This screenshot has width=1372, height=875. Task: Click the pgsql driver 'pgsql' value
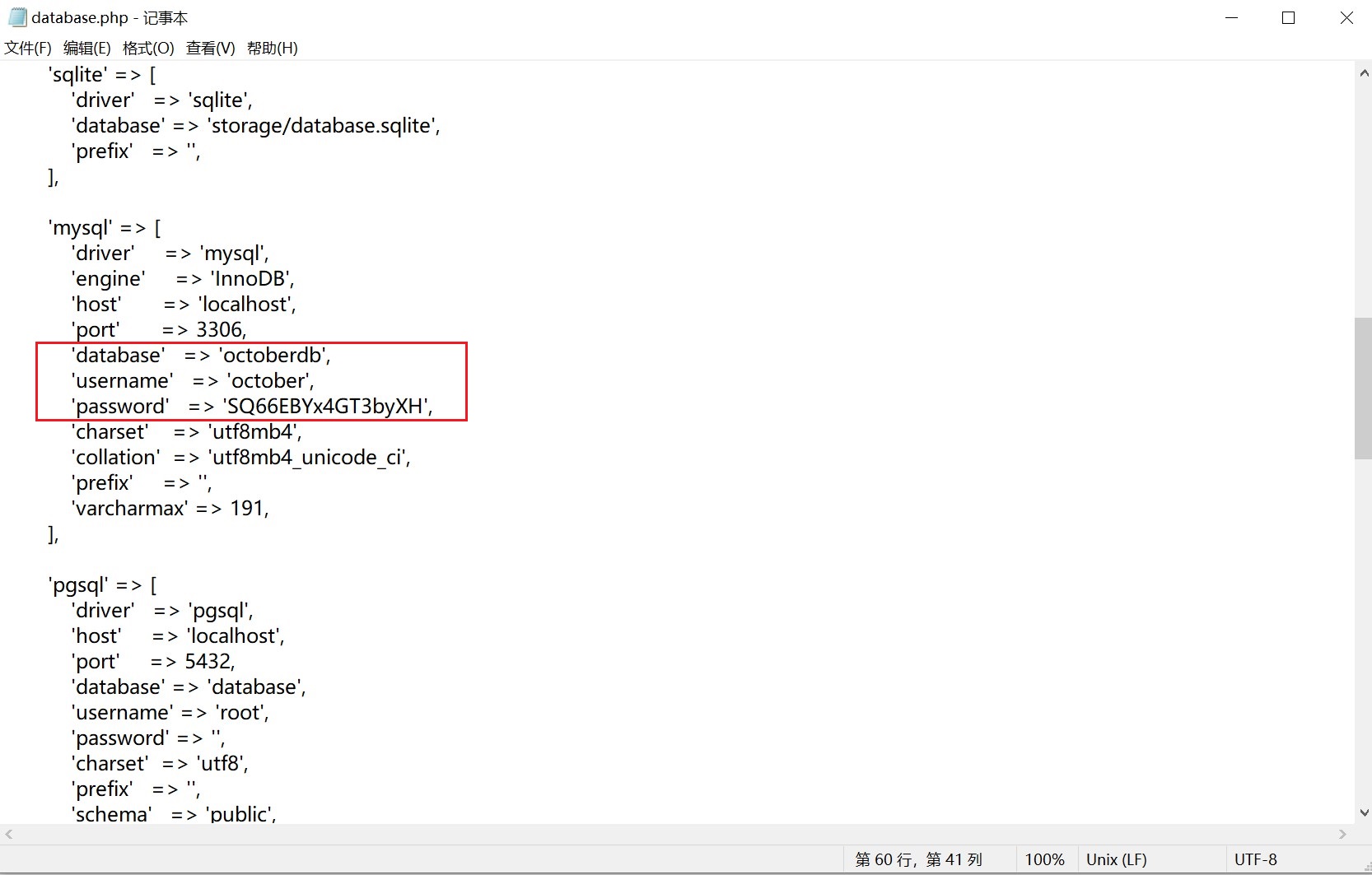point(220,610)
